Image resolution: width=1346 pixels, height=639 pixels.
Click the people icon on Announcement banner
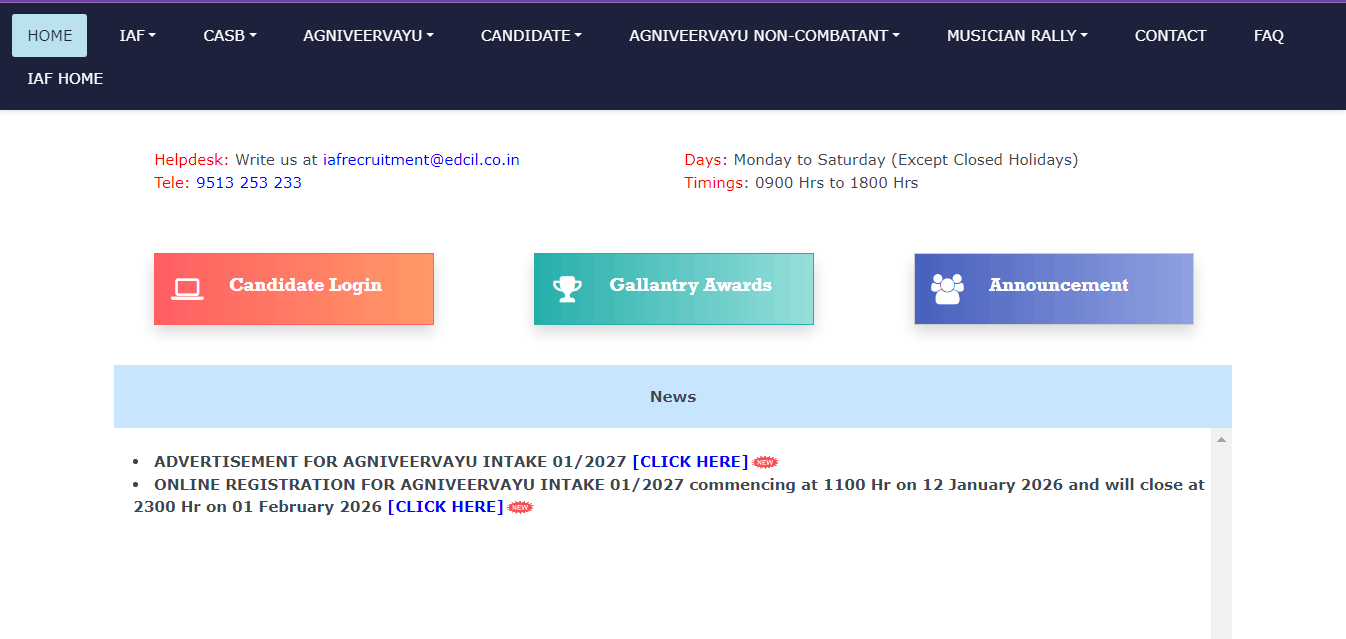tap(946, 286)
